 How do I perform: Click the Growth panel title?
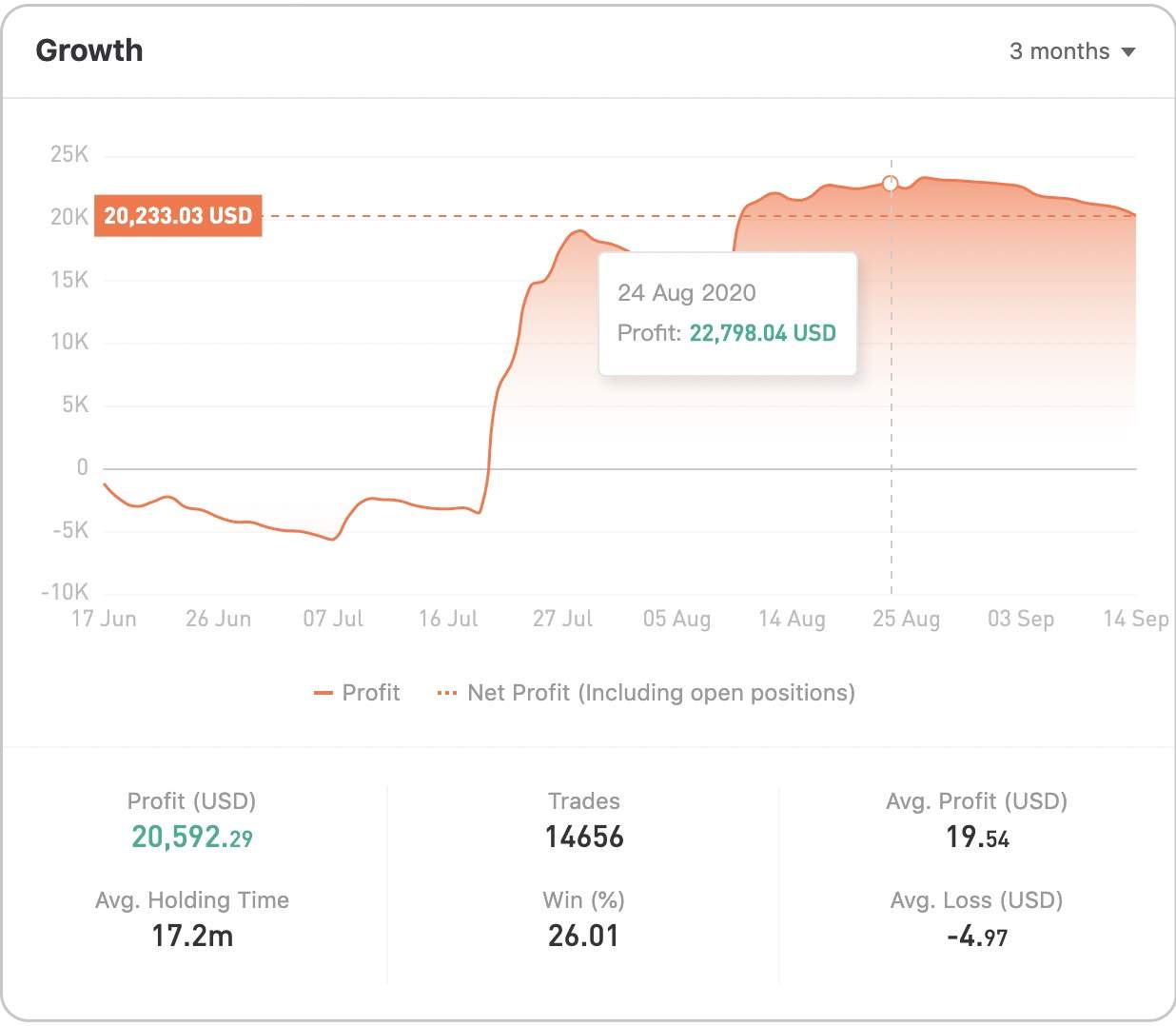(89, 50)
